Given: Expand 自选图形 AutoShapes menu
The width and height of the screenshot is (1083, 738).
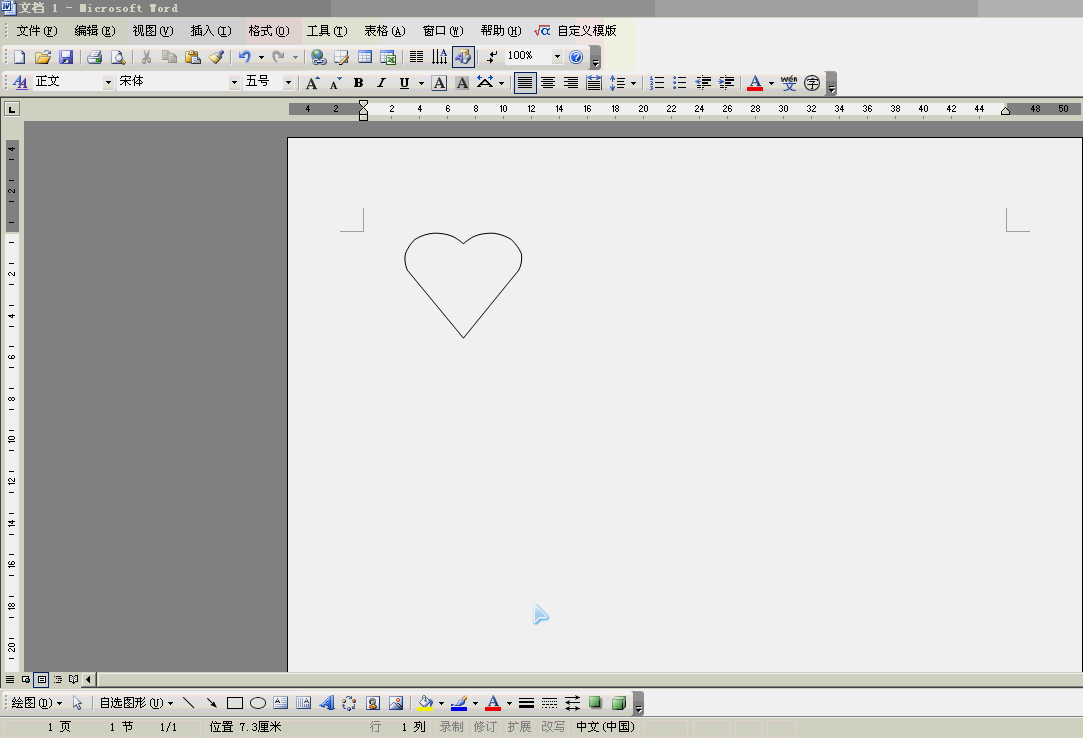Looking at the screenshot, I should pos(136,703).
